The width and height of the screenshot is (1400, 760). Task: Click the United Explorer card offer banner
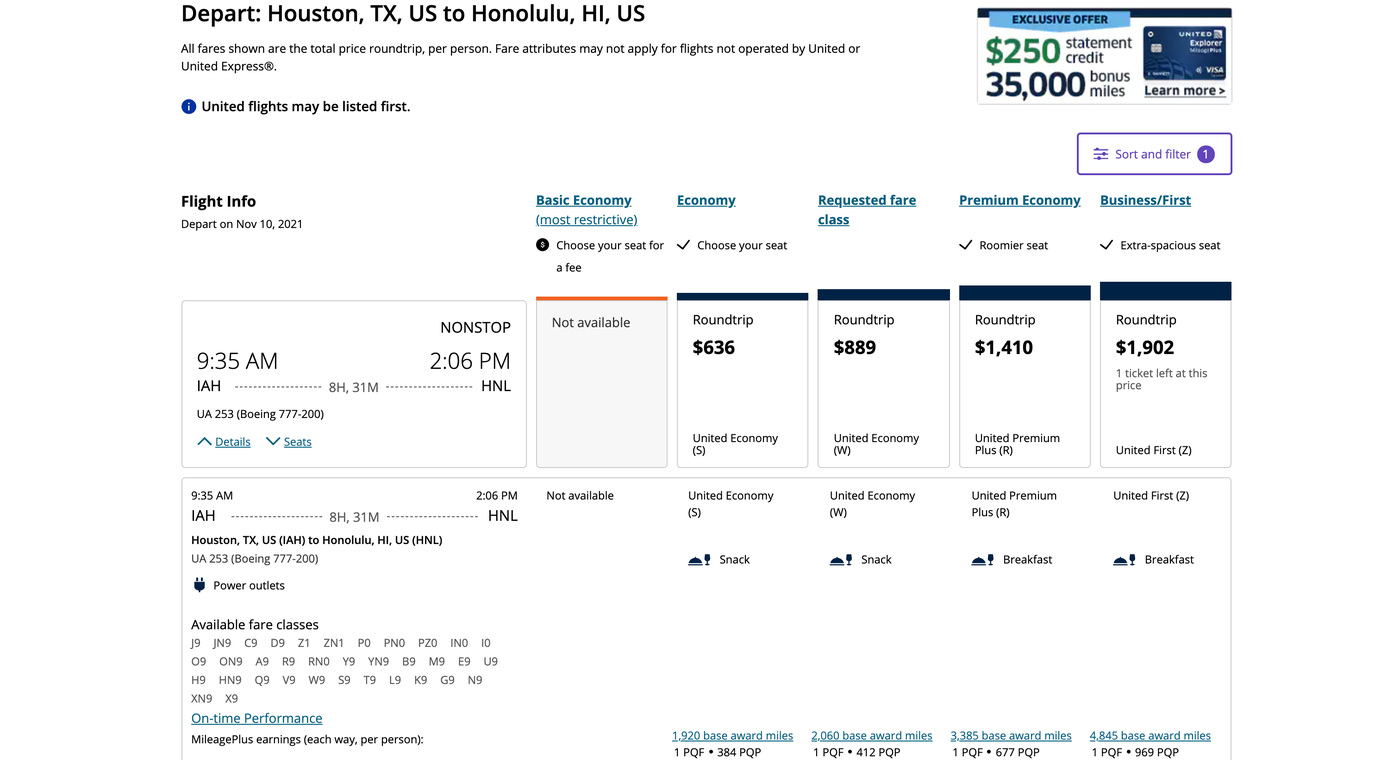click(x=1104, y=55)
